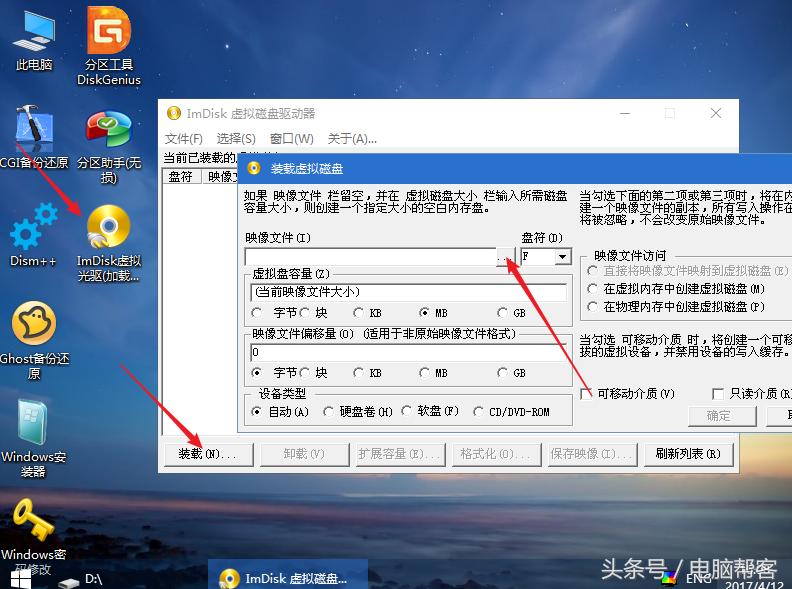This screenshot has width=792, height=589.
Task: Launch the 分区工具 DiskGenius desktop icon
Action: tap(109, 45)
